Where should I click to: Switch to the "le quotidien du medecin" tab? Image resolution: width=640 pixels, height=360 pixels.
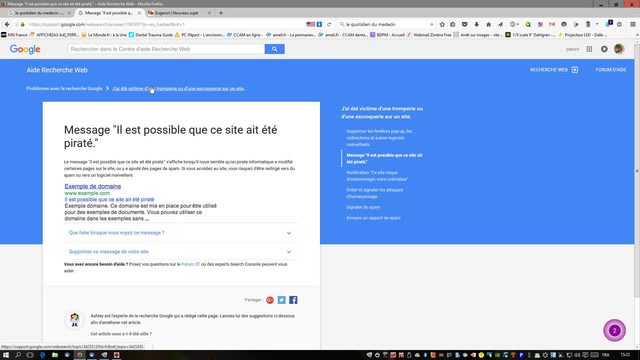39,13
